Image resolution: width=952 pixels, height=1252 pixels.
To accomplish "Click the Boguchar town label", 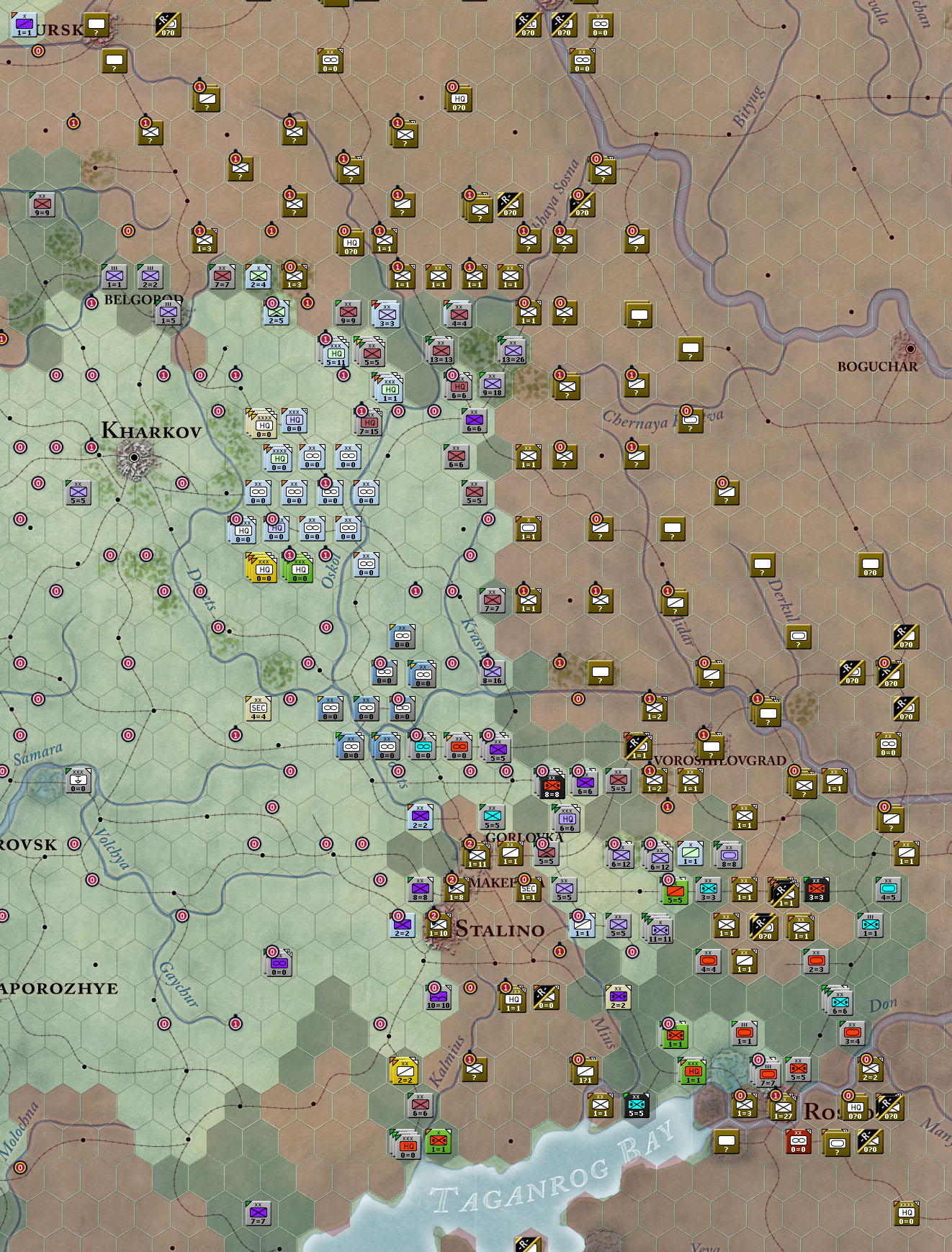I will pos(877,366).
